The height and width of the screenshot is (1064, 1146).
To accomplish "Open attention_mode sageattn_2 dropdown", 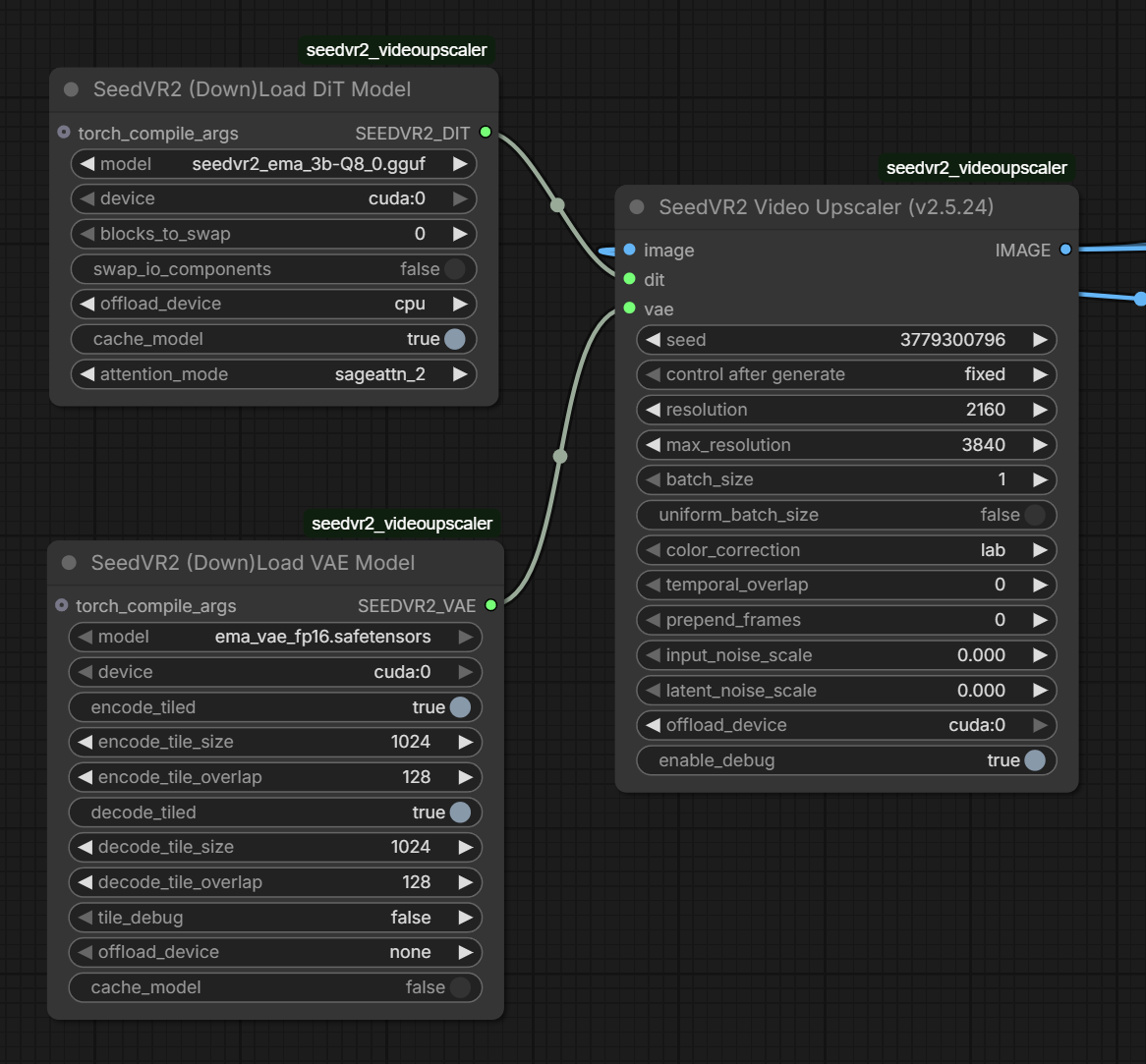I will pos(274,374).
